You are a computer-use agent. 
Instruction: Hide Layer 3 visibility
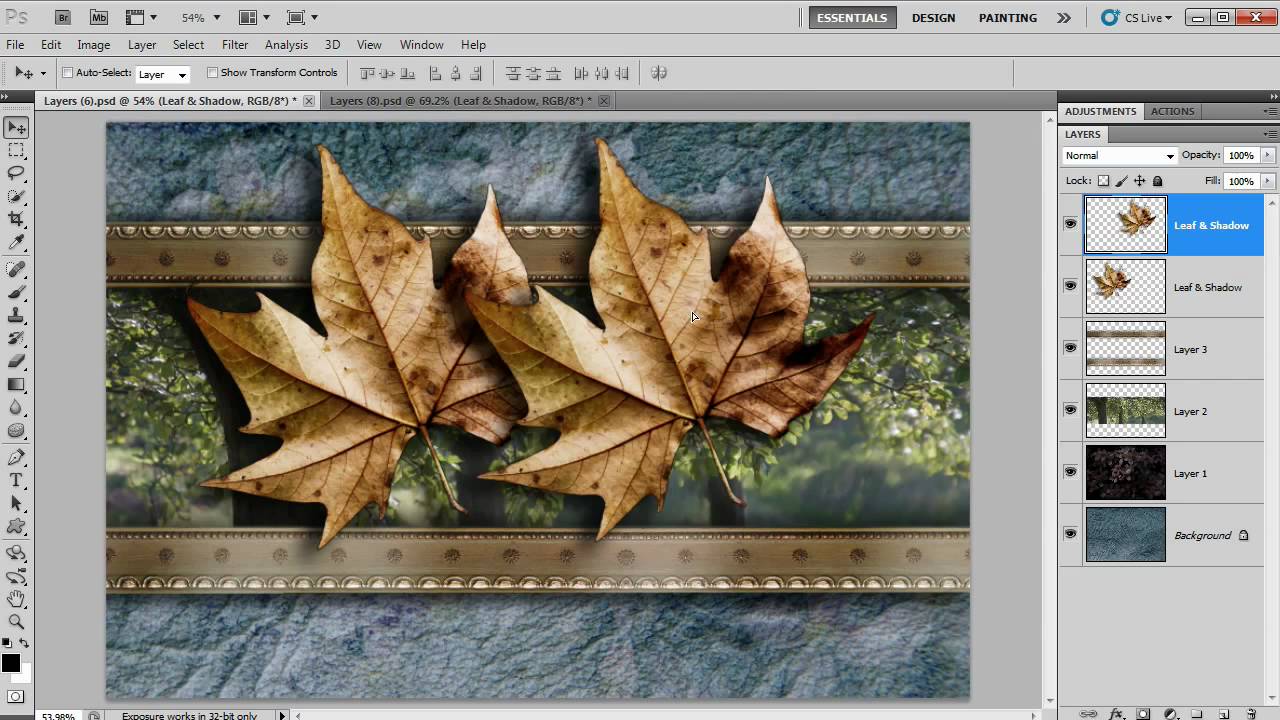click(x=1070, y=348)
